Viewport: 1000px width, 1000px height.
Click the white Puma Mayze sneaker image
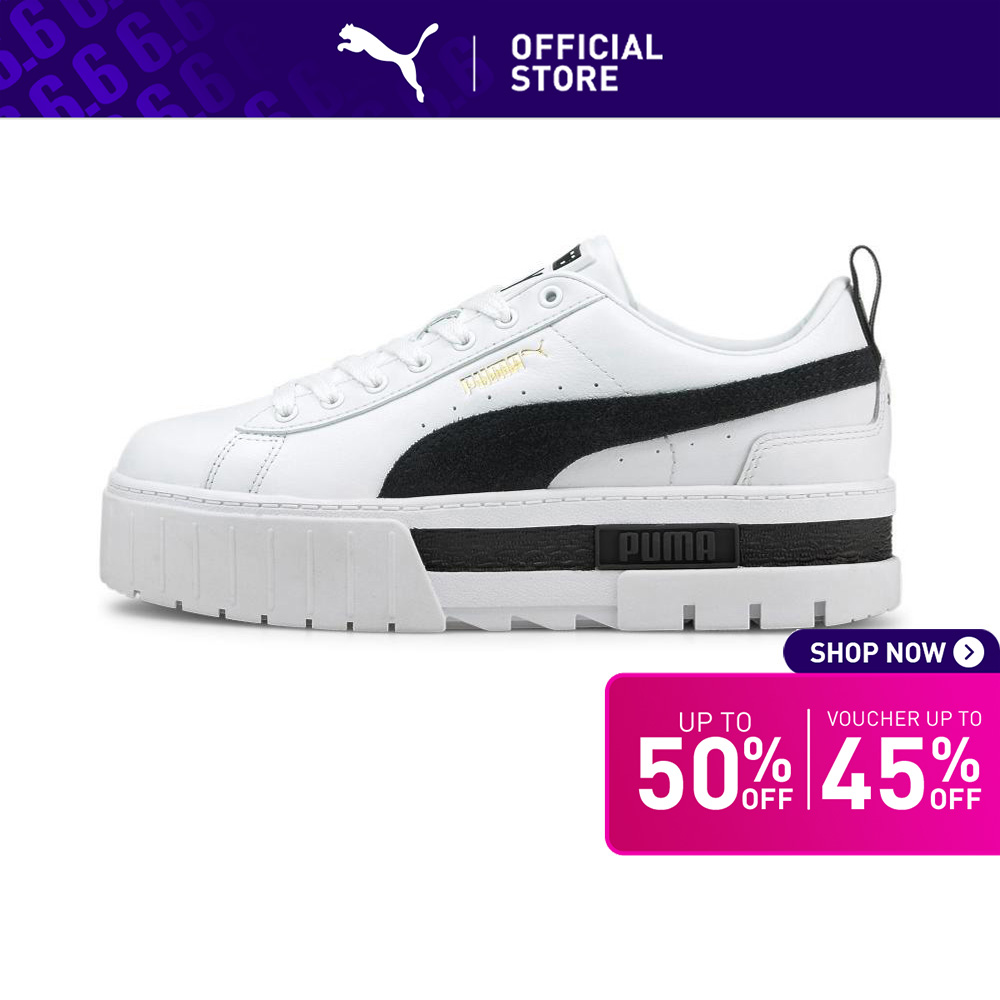tap(500, 434)
